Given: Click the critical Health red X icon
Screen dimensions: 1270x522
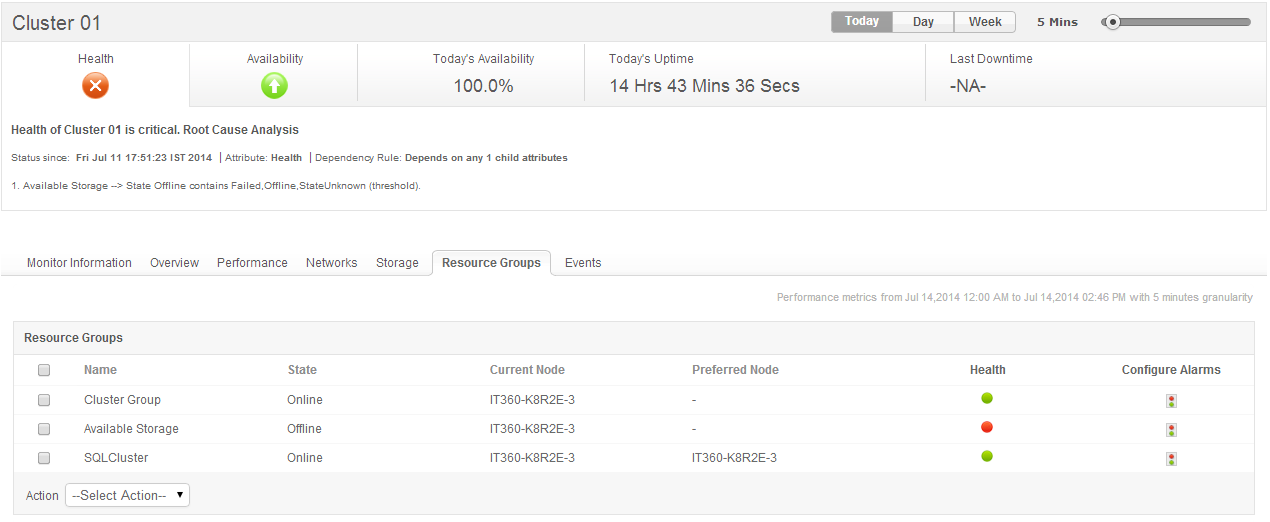Looking at the screenshot, I should tap(95, 86).
